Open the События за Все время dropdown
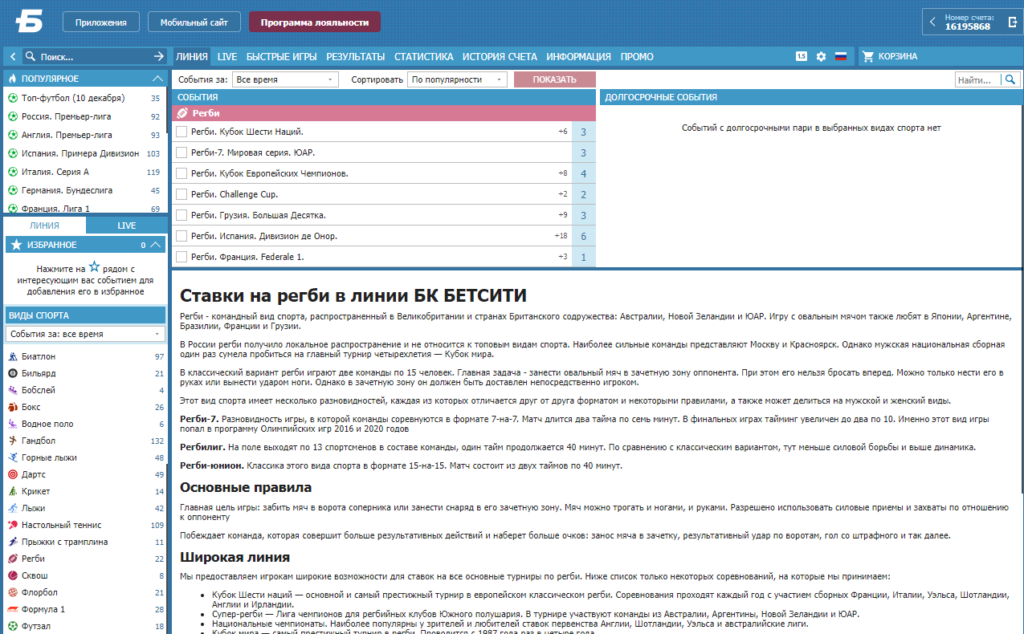Viewport: 1024px width, 634px height. [285, 80]
